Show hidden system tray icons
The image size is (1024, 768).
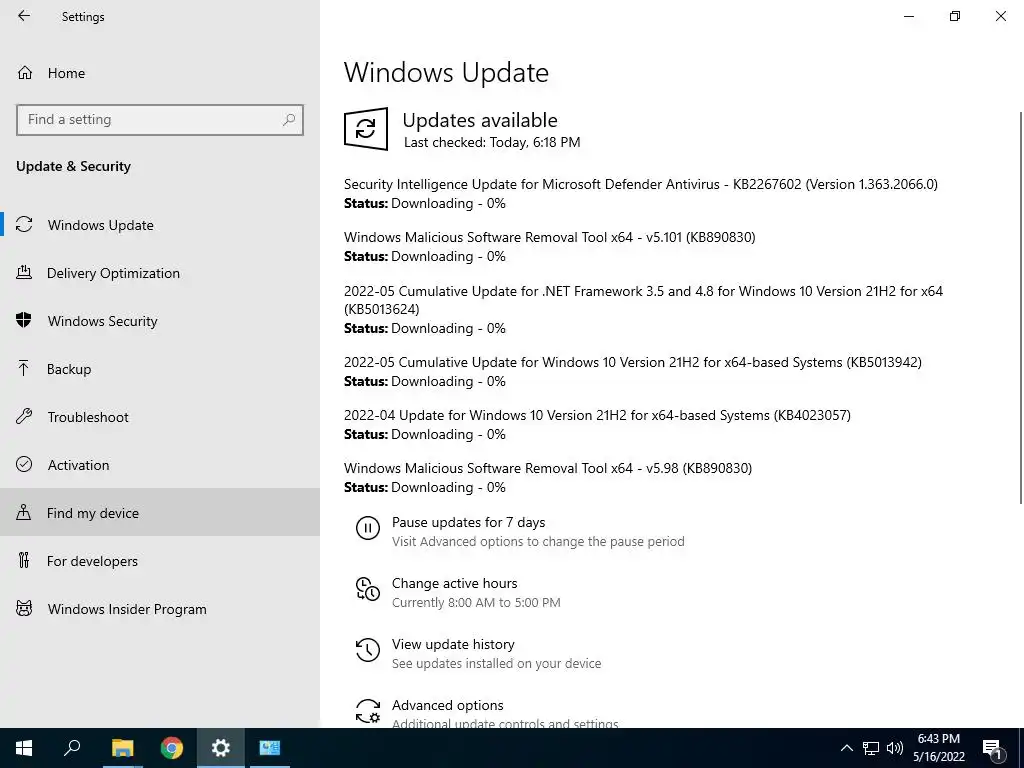tap(846, 748)
